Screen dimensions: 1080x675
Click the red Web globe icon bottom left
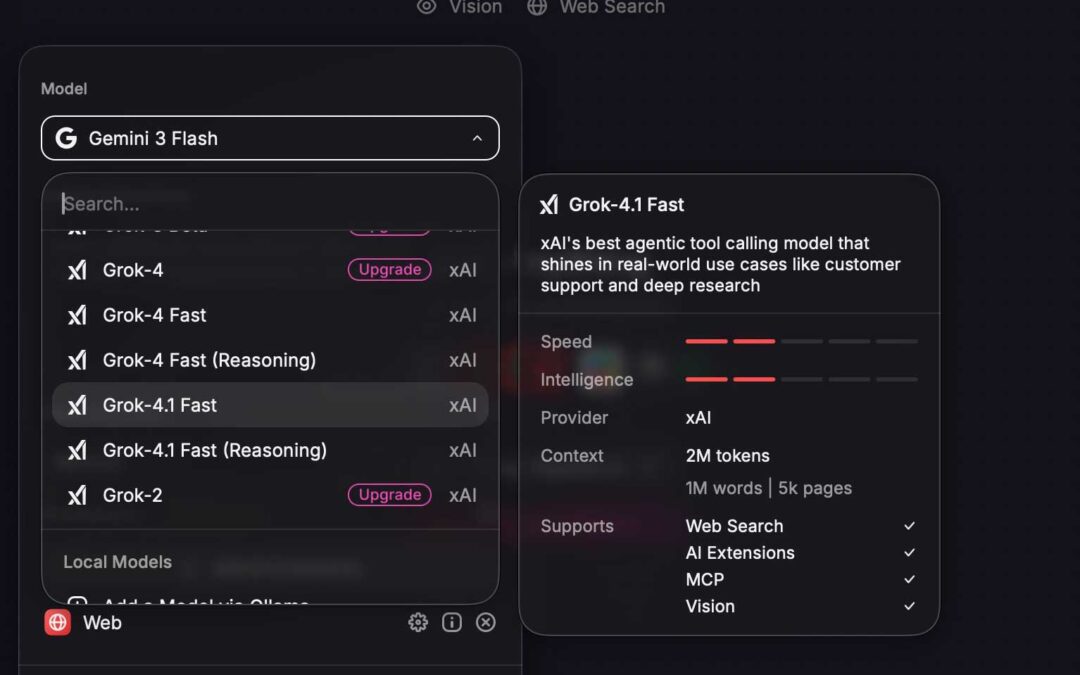pos(57,622)
